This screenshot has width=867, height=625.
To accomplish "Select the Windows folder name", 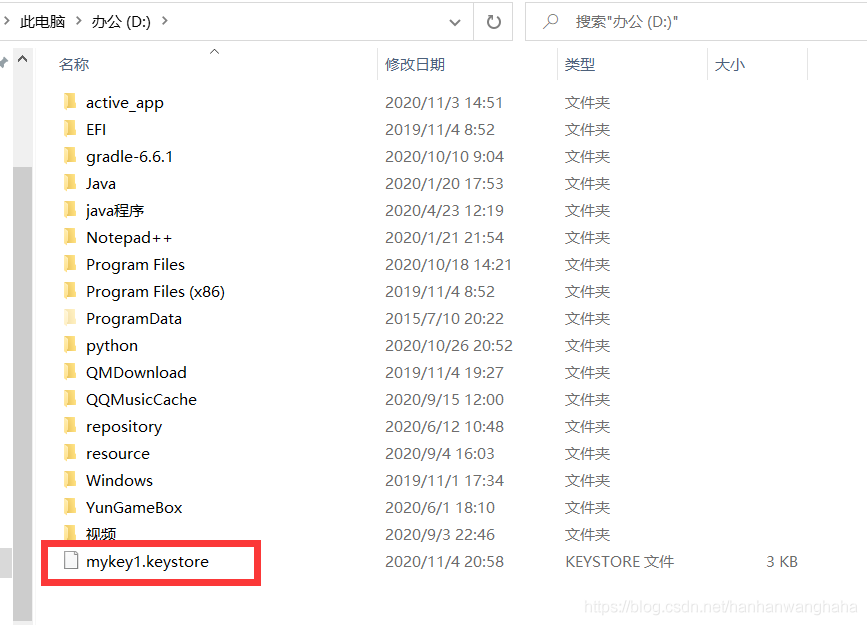I will point(119,481).
